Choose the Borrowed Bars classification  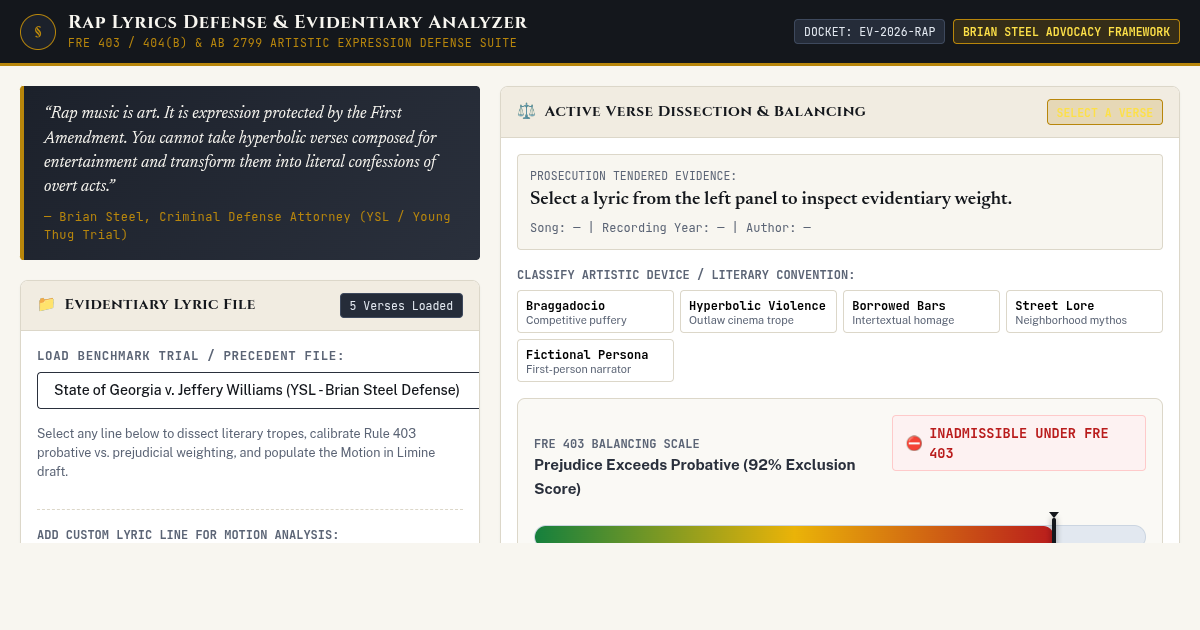pos(921,312)
